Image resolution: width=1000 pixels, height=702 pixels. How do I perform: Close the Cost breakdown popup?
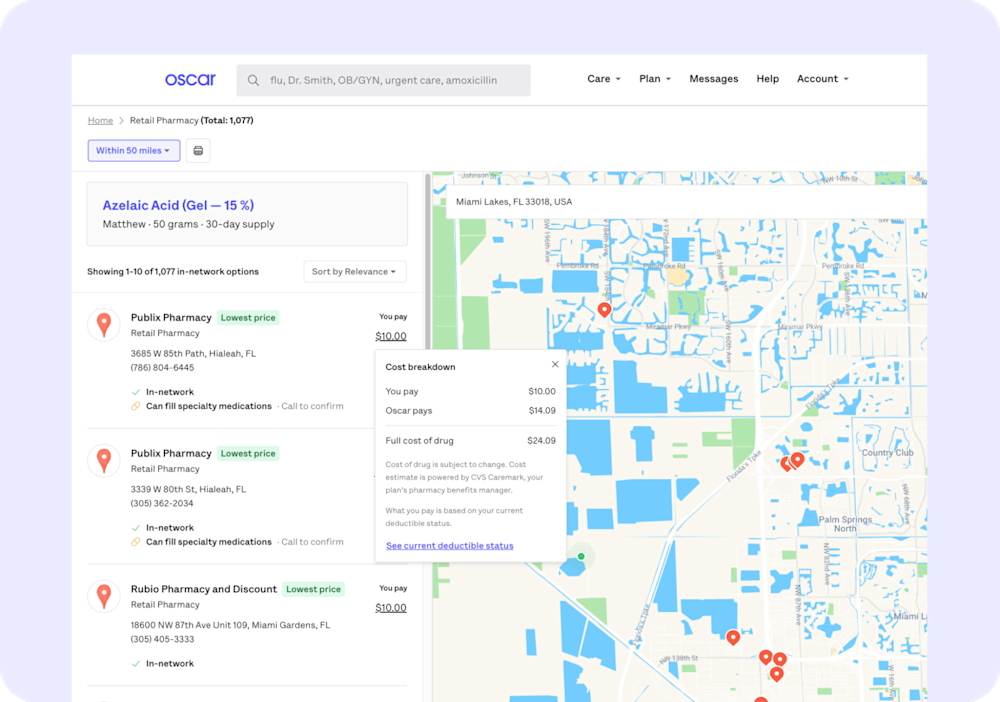555,365
